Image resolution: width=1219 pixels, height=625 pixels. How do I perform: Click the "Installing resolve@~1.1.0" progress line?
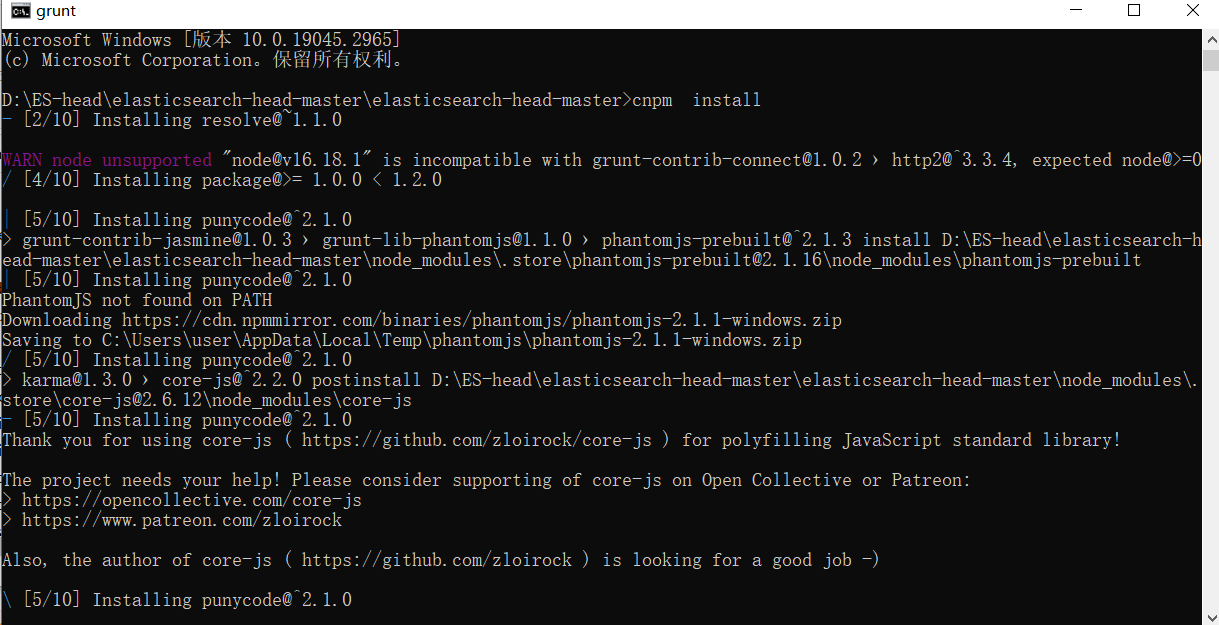[217, 120]
